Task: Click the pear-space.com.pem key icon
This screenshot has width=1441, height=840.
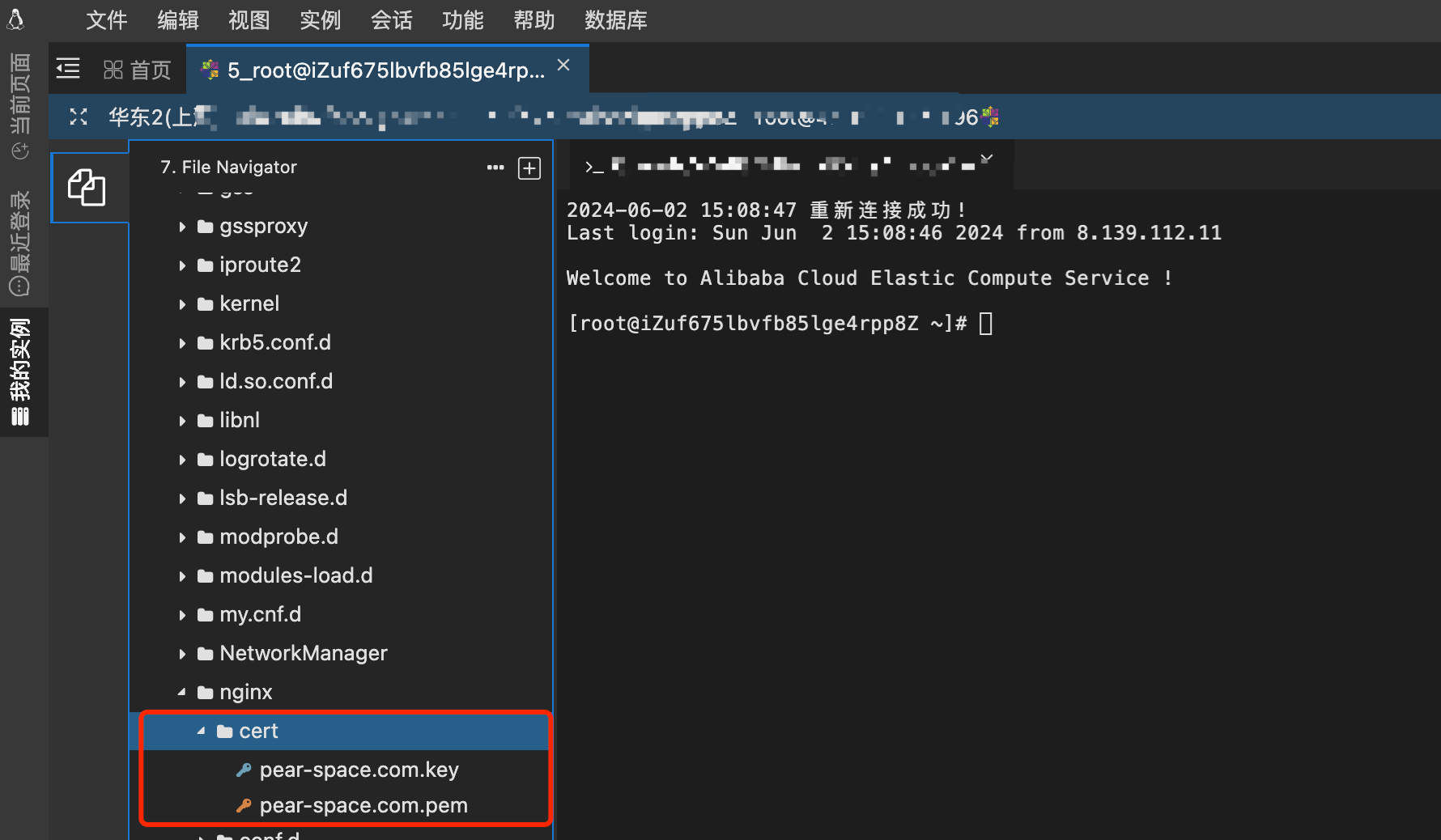Action: [x=244, y=805]
